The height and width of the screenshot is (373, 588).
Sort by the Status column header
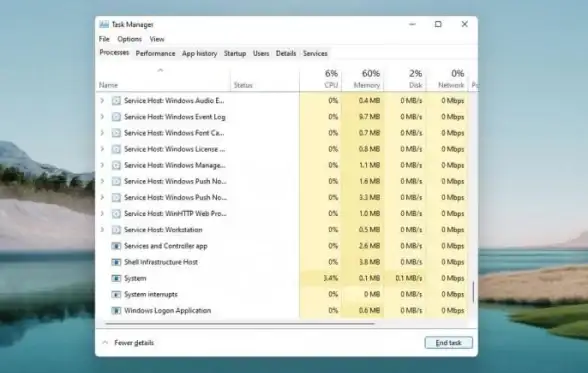tap(243, 85)
